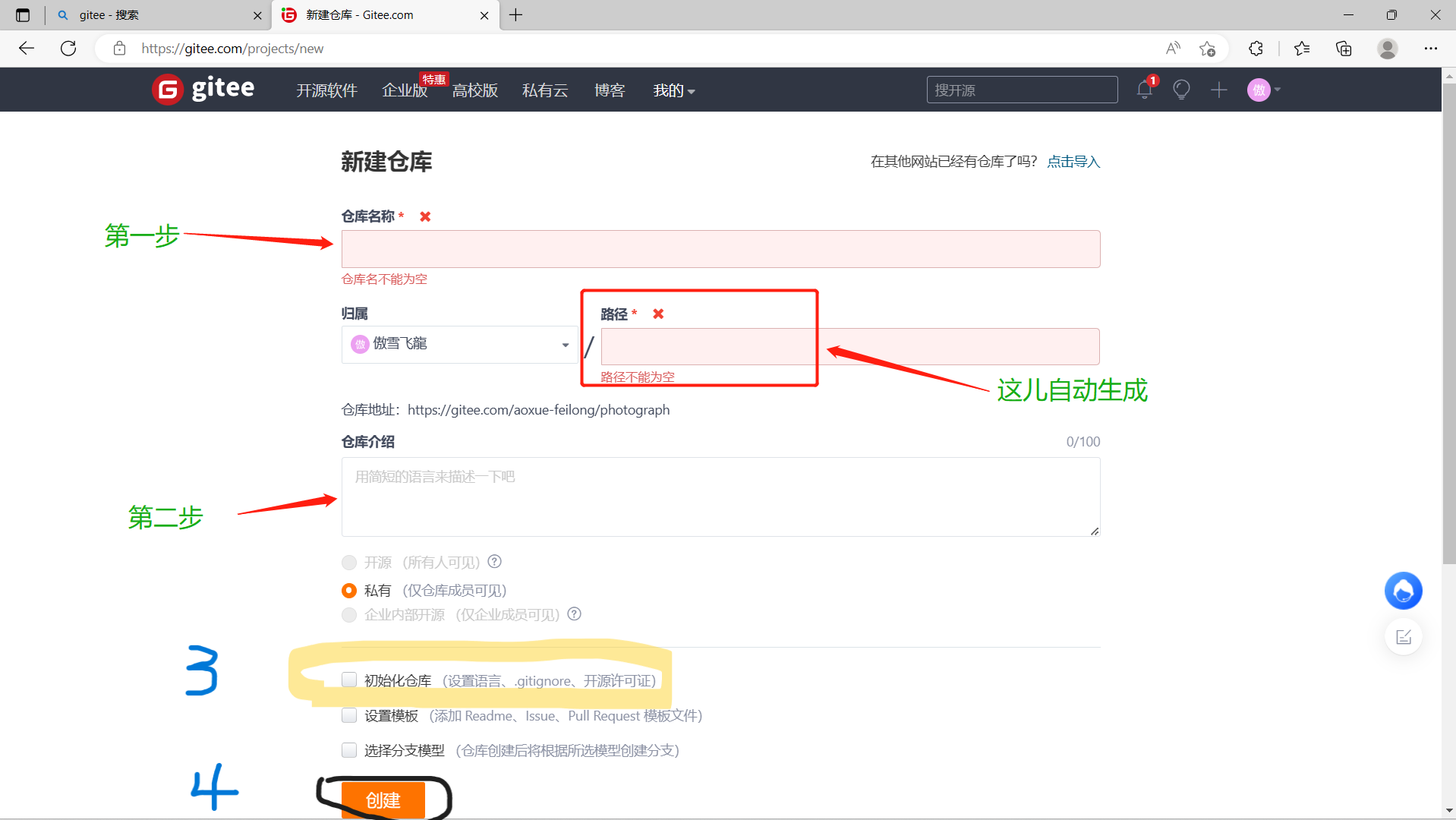This screenshot has height=820, width=1456.
Task: Open notifications bell icon
Action: pyautogui.click(x=1145, y=90)
